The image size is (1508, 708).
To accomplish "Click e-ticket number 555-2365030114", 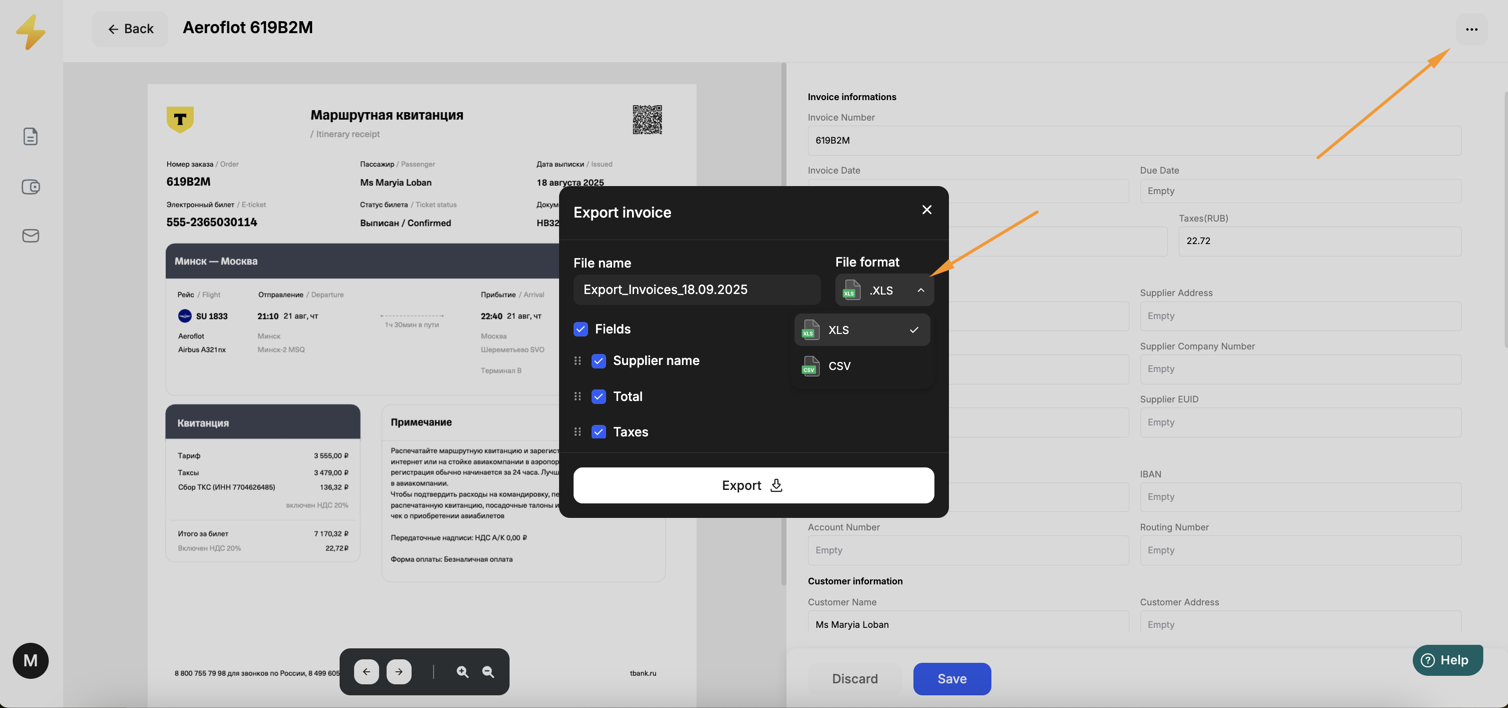I will [x=212, y=222].
